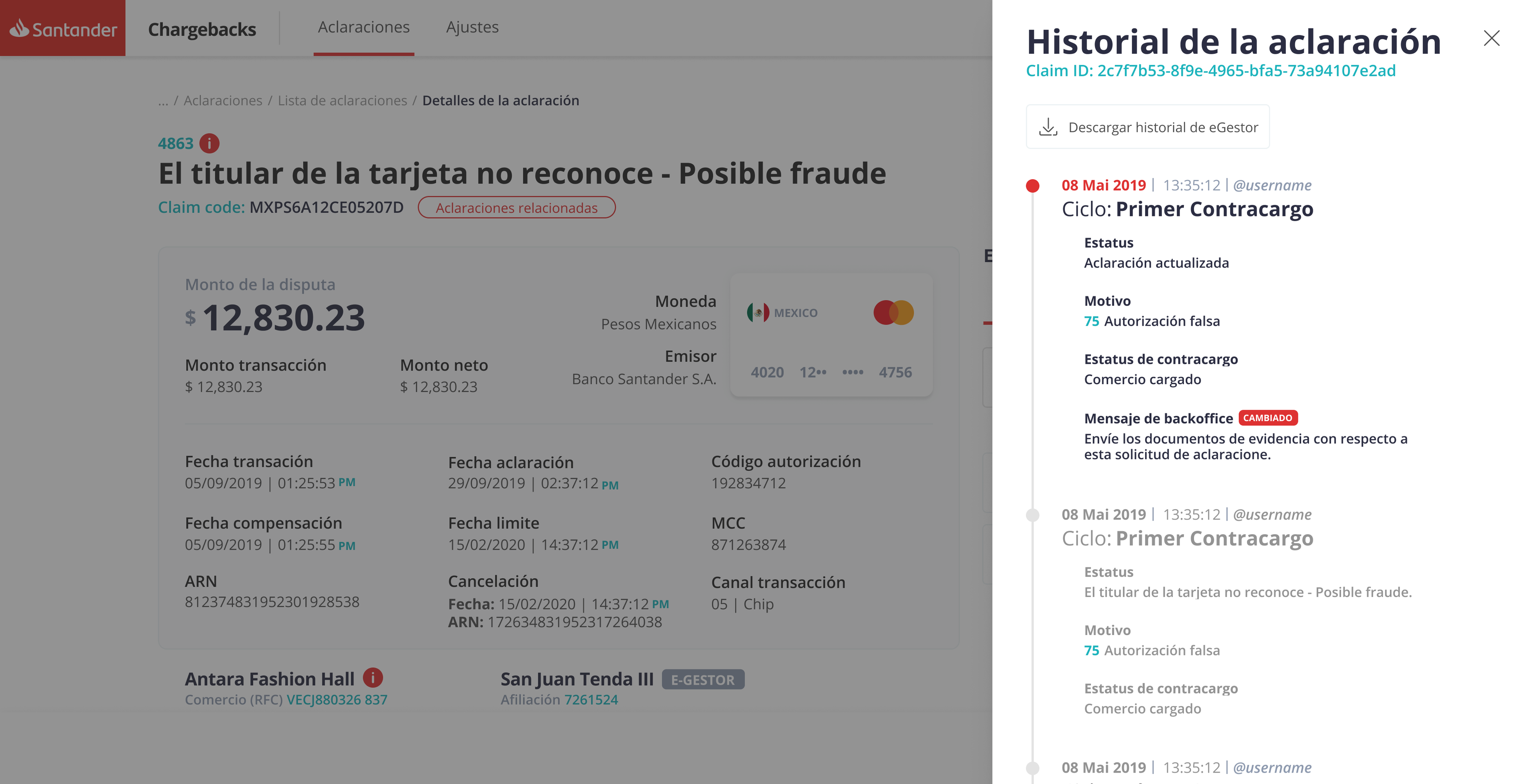
Task: Click MCC value 871263874
Action: tap(748, 544)
